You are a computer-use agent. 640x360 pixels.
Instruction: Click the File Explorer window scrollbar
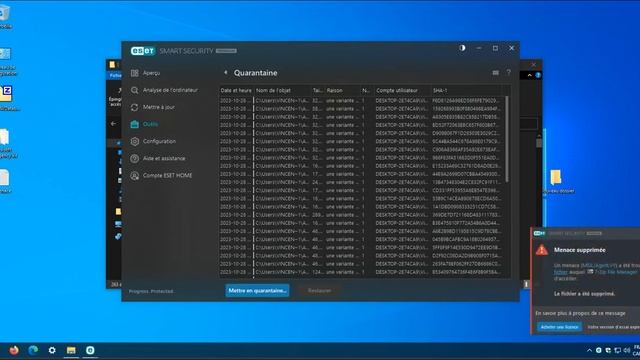tap(539, 143)
